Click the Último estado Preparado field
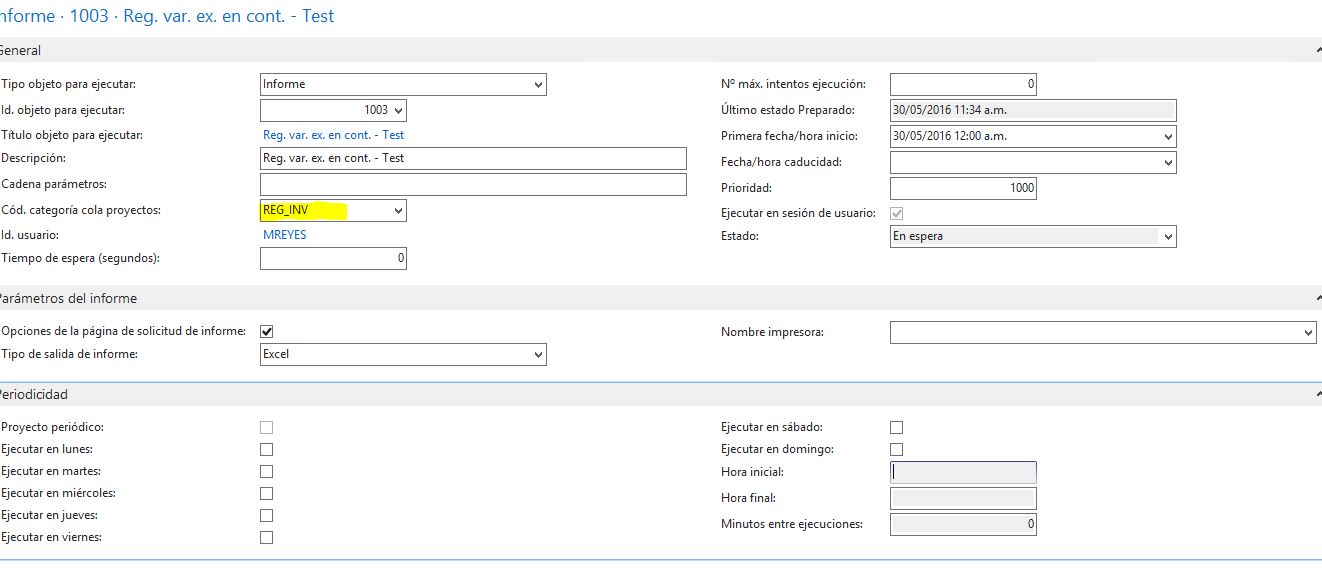Viewport: 1322px width, 581px height. tap(1033, 110)
